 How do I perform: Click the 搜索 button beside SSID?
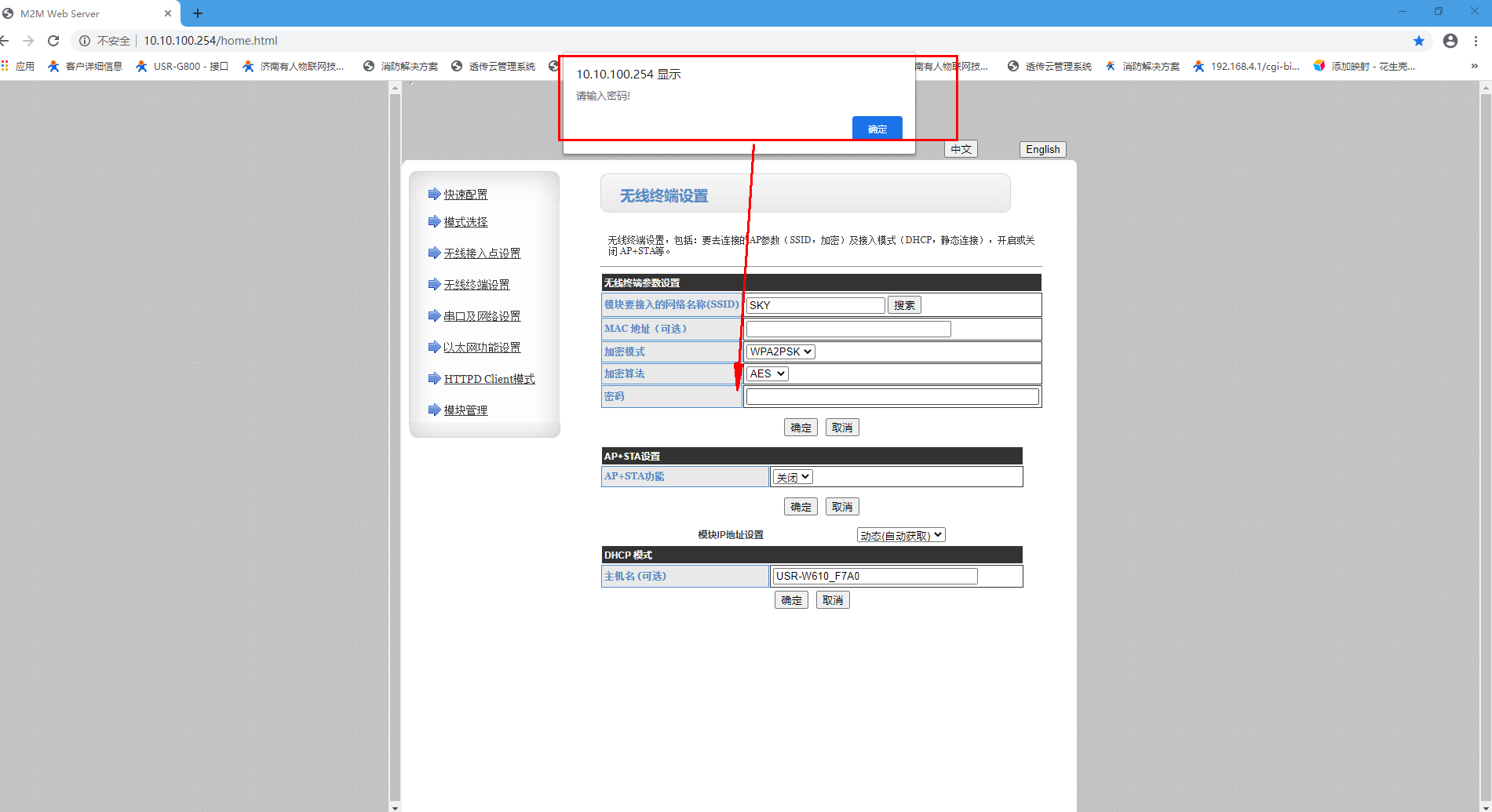pos(904,305)
